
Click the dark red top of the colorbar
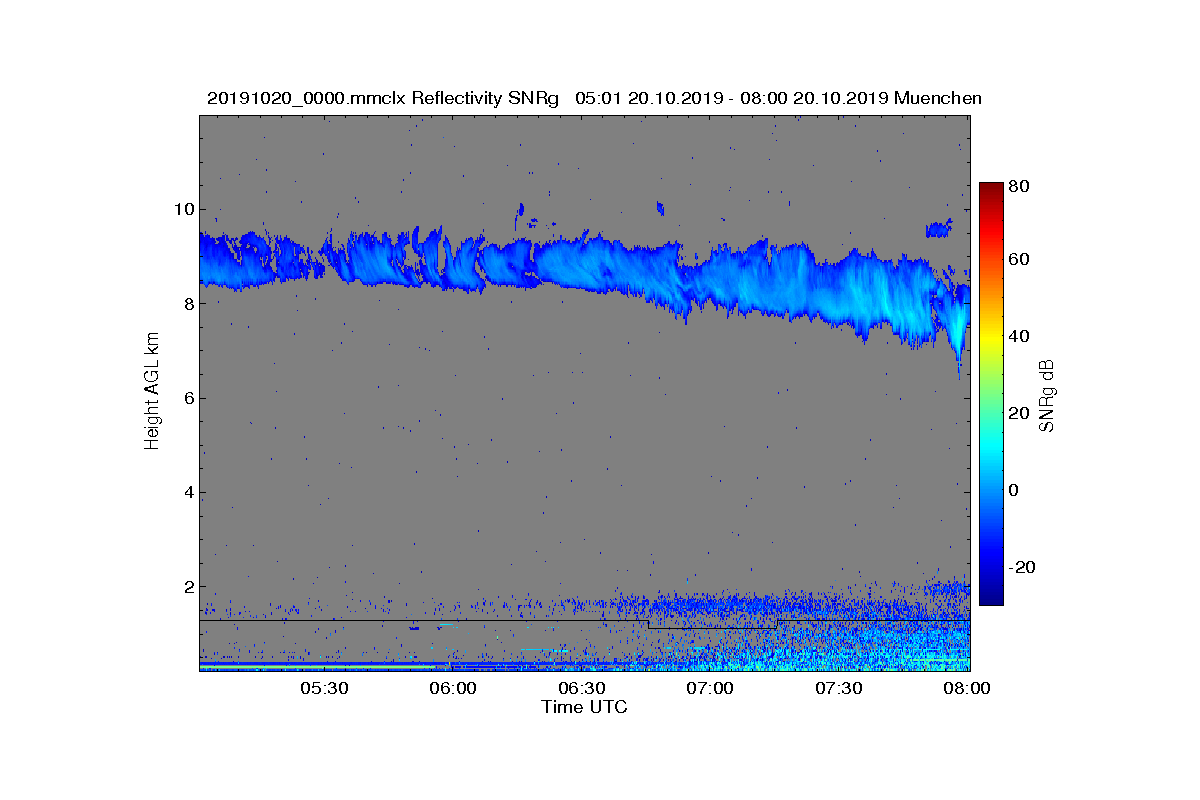click(x=990, y=188)
